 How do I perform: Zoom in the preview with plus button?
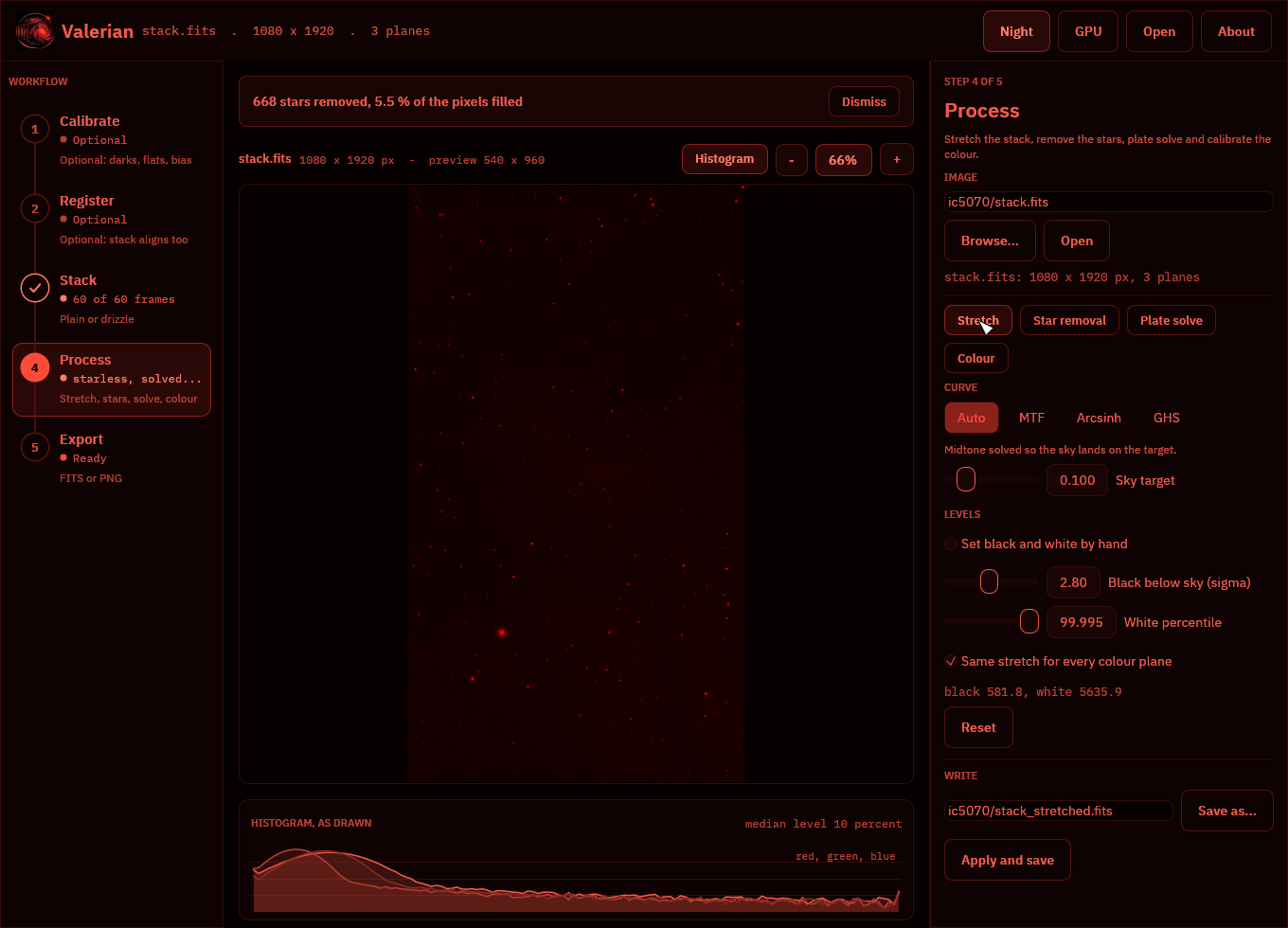[x=897, y=160]
